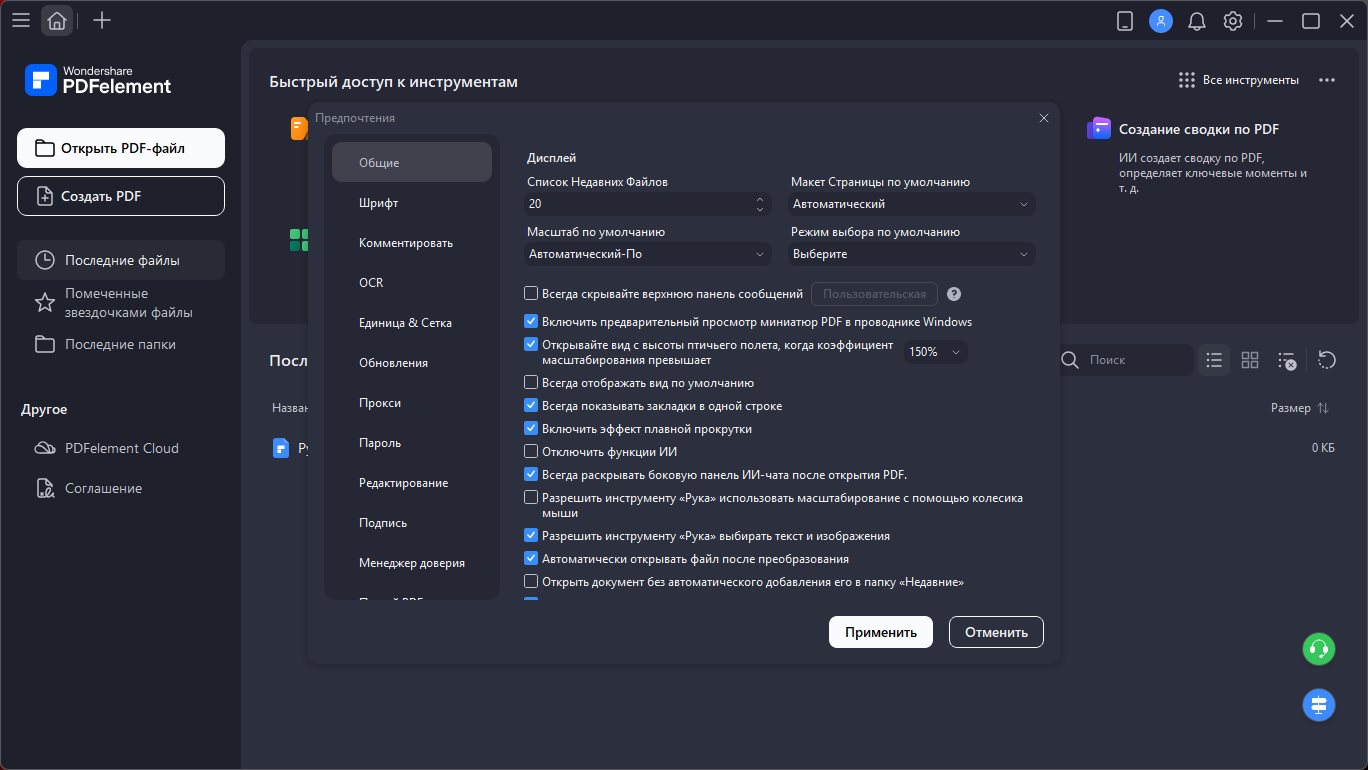Click the user account avatar

(x=1161, y=20)
